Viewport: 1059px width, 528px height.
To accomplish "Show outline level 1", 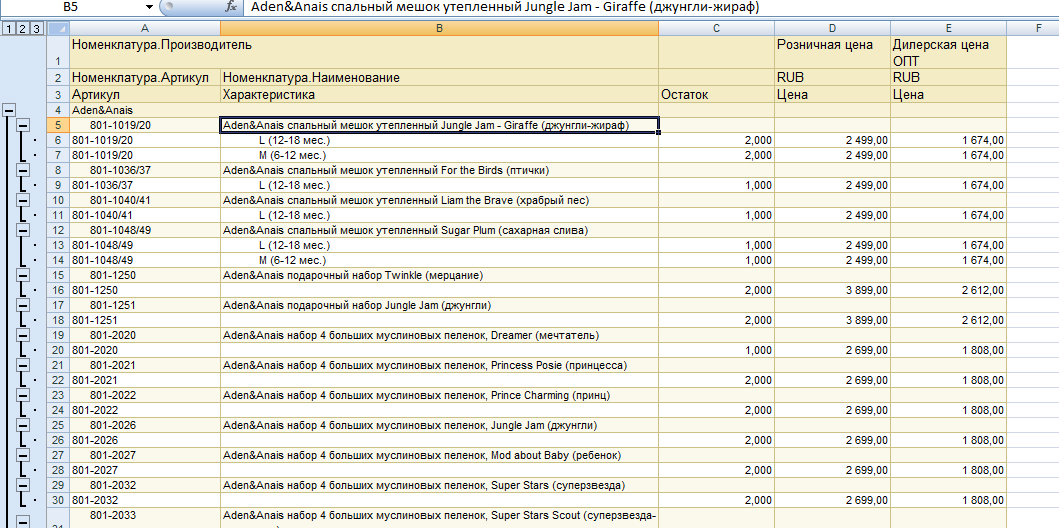I will (8, 28).
